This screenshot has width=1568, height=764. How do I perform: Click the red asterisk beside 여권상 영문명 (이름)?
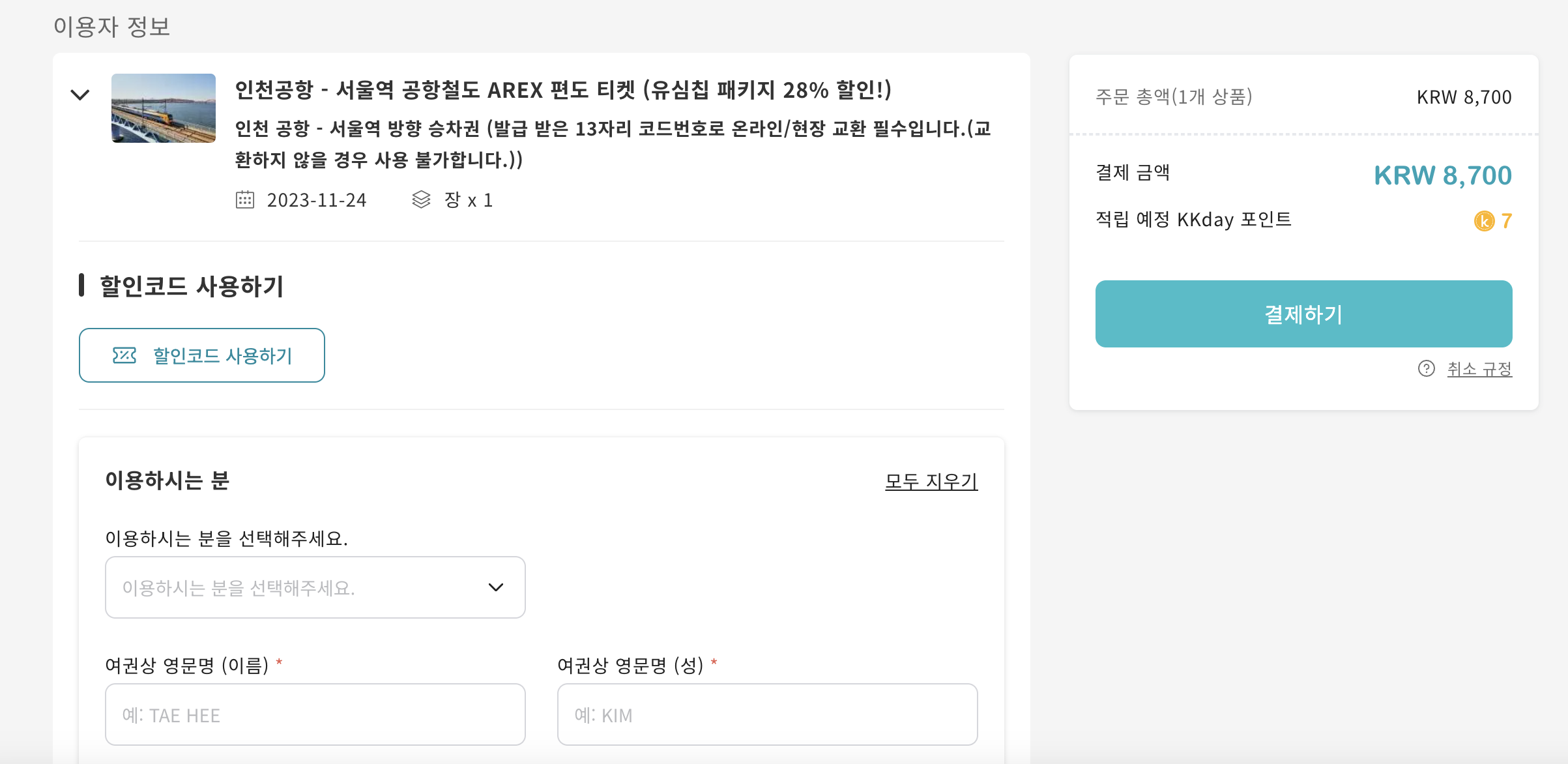coord(279,664)
